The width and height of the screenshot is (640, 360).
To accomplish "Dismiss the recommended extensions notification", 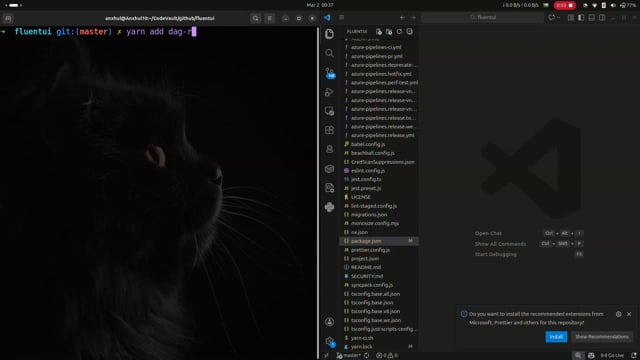I will point(629,314).
